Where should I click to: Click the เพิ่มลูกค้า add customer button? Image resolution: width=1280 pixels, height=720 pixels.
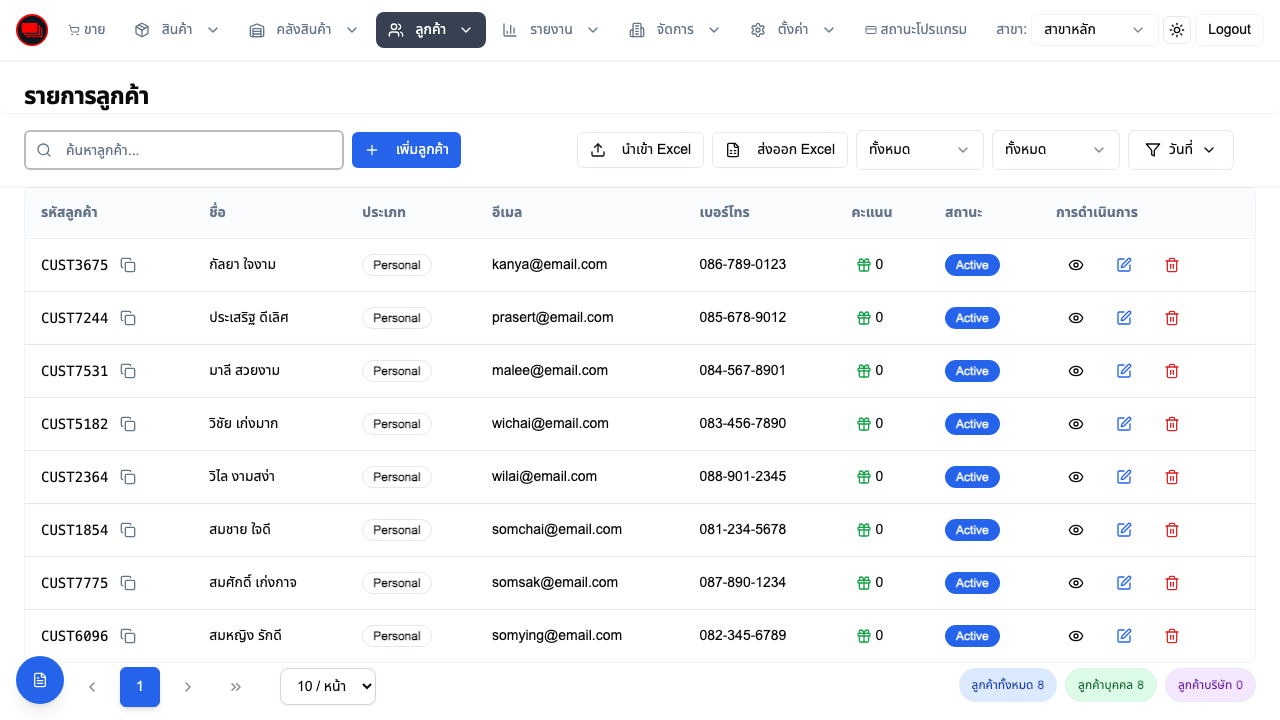point(406,150)
